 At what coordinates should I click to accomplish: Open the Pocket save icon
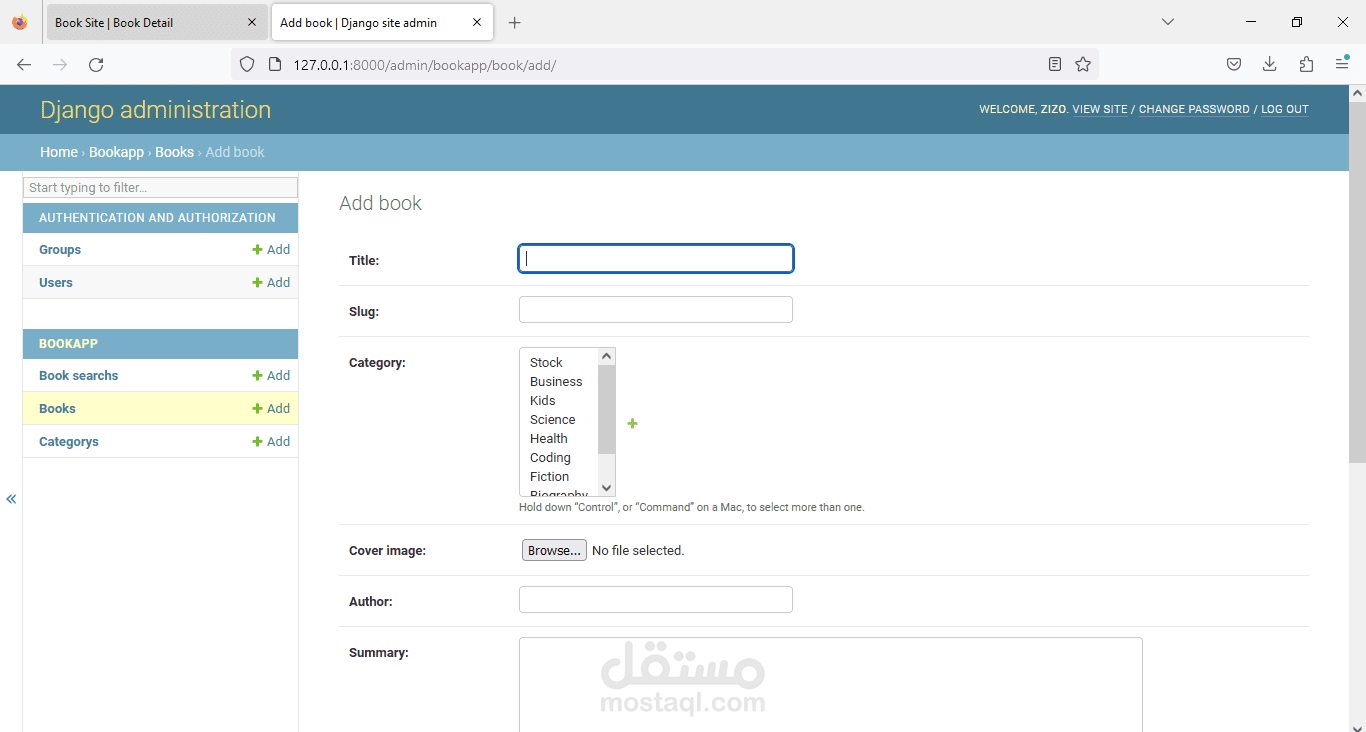(x=1234, y=64)
